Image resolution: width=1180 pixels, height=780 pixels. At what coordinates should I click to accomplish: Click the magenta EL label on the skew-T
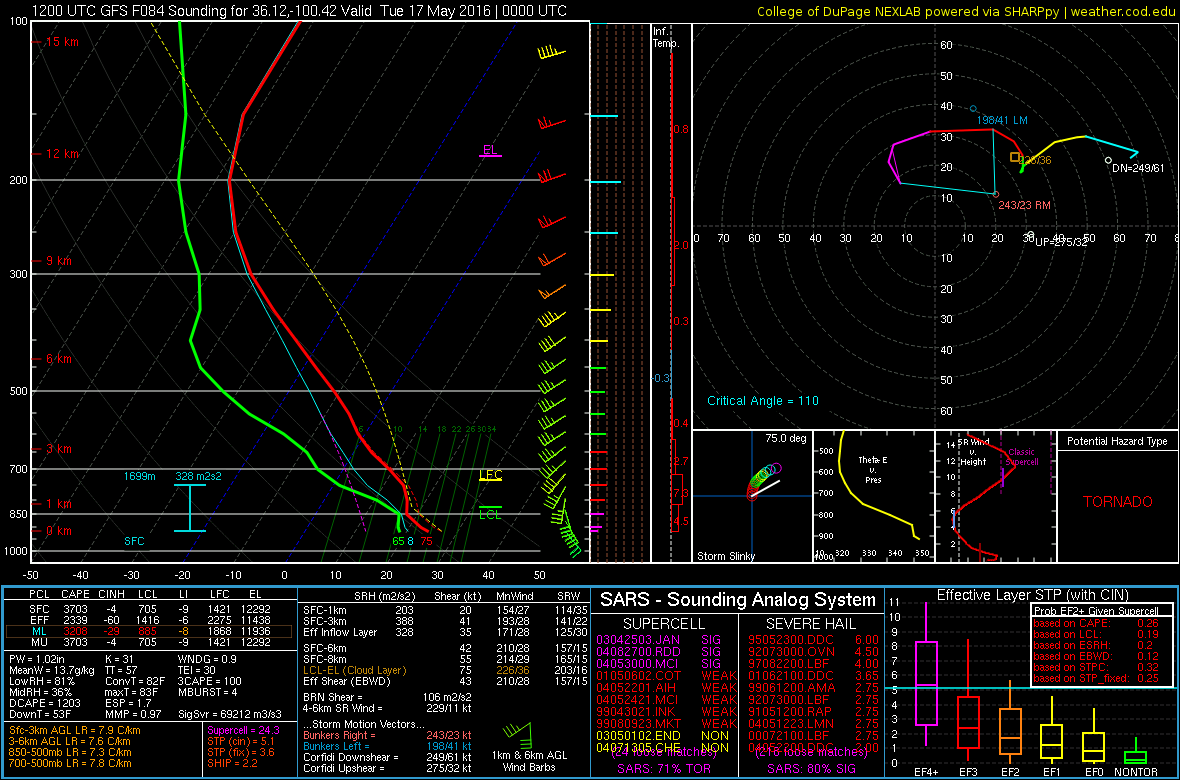(x=490, y=150)
